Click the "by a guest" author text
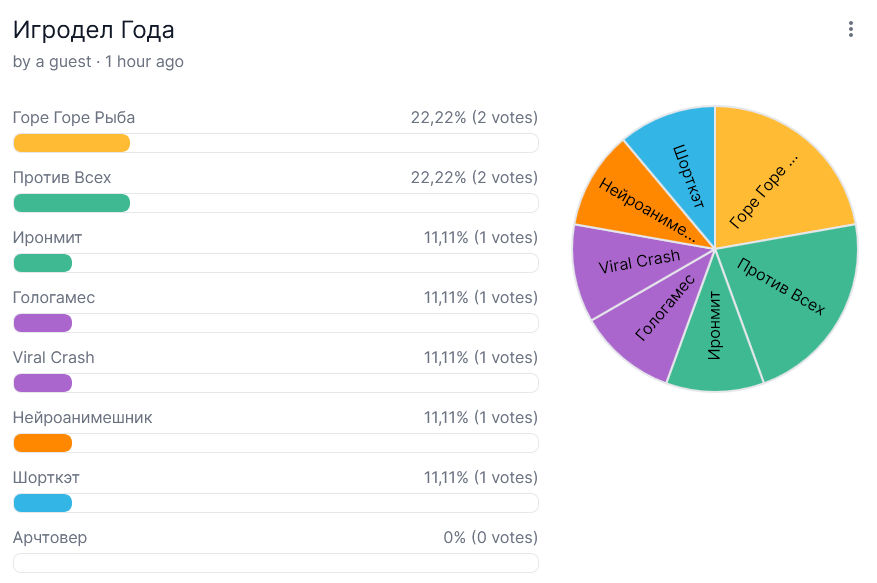The width and height of the screenshot is (877, 583). (x=52, y=62)
